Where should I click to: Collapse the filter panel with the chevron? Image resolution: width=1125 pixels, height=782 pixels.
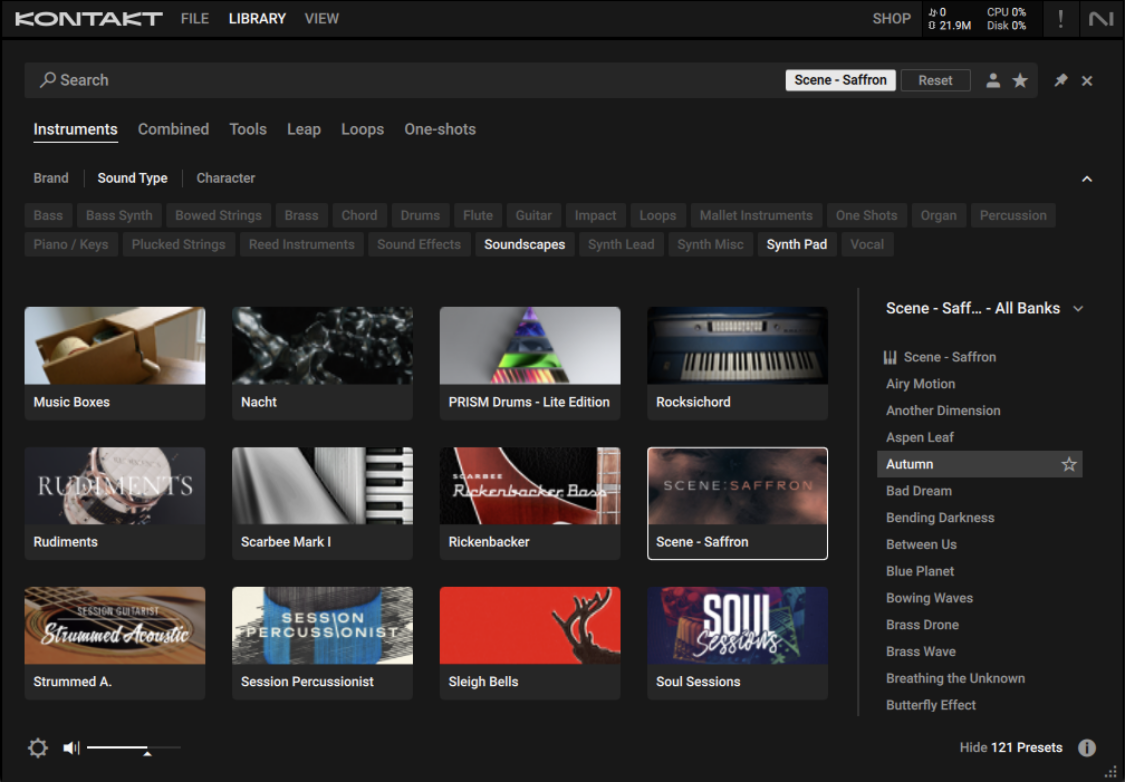click(x=1087, y=178)
